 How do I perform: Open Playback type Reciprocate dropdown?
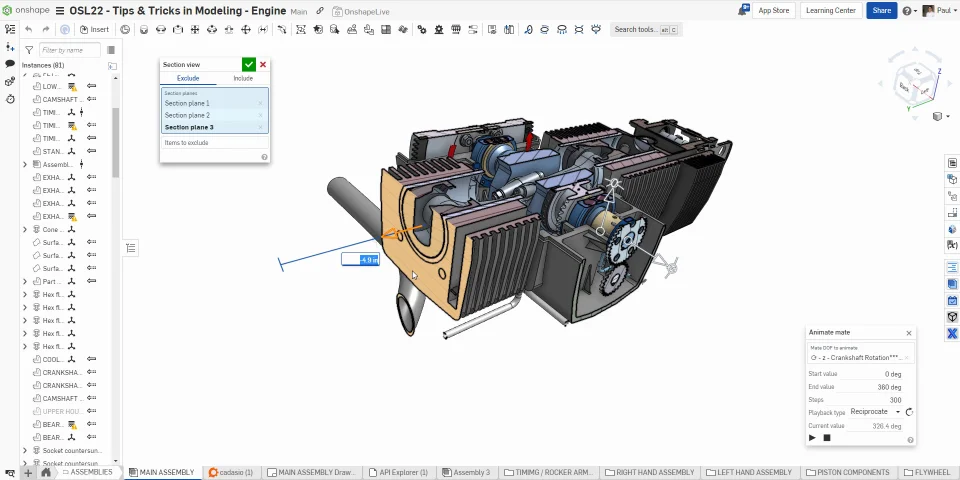(874, 412)
